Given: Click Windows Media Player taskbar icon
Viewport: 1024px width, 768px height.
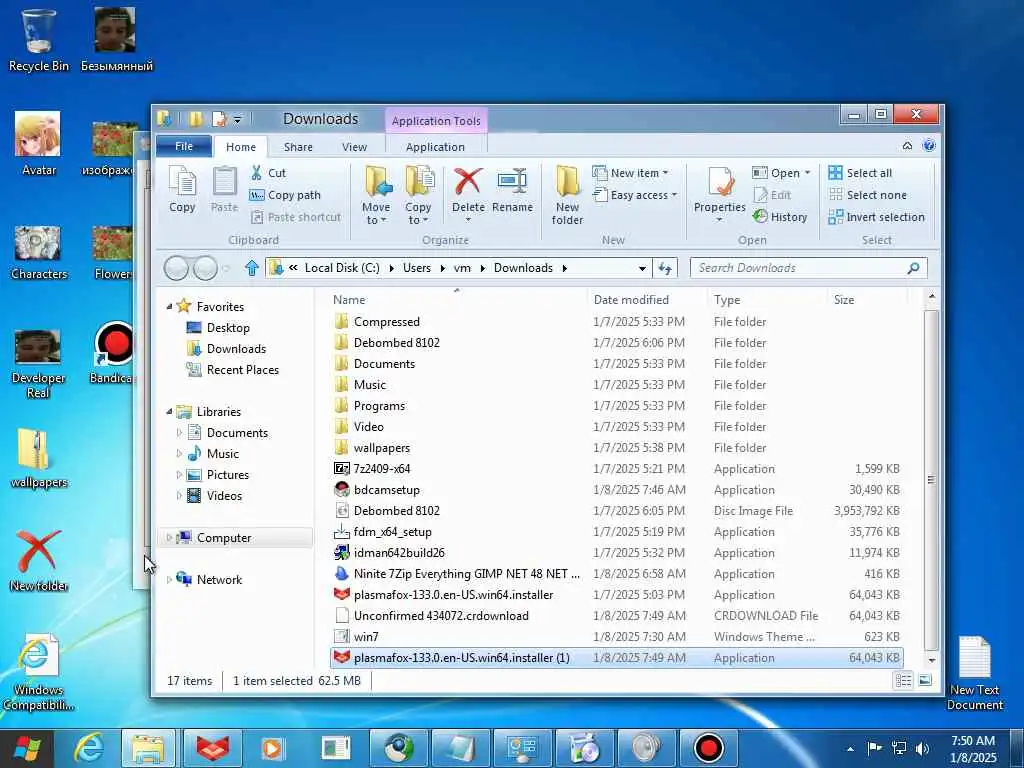Looking at the screenshot, I should pyautogui.click(x=272, y=748).
